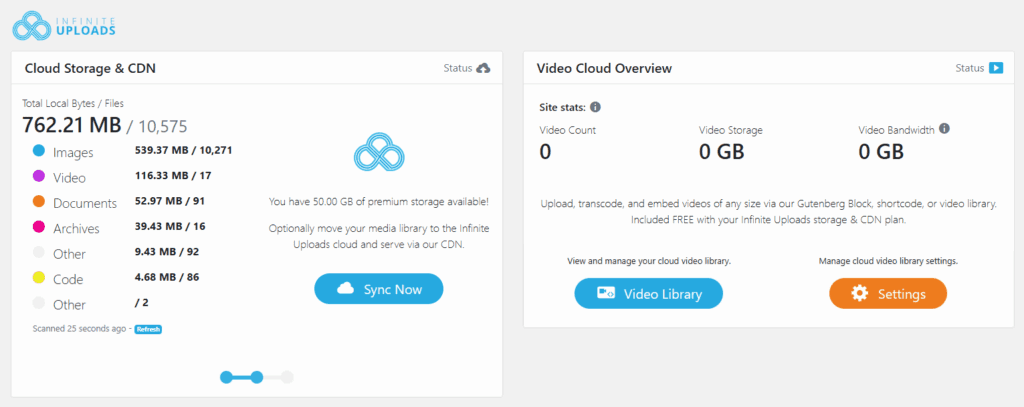Click the 116.33 MB / 17 value
This screenshot has height=407, width=1024.
point(172,175)
